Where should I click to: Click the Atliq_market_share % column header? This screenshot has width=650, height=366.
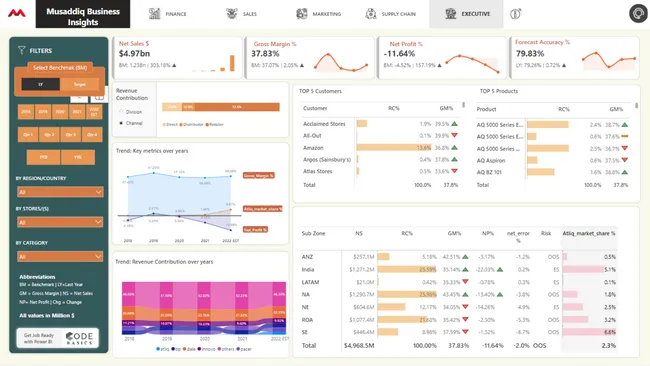pos(589,233)
